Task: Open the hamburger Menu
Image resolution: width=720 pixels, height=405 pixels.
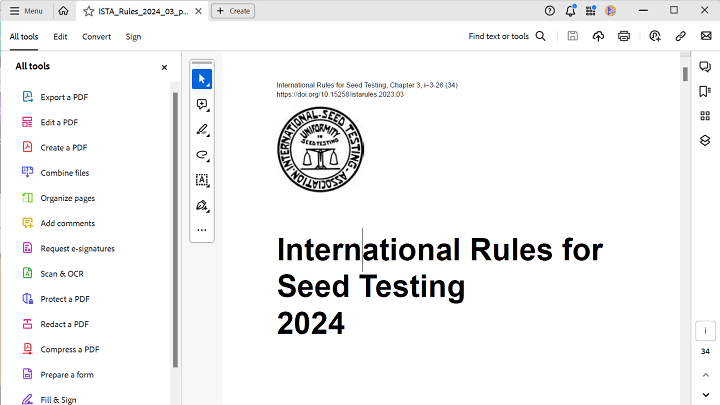Action: tap(26, 11)
